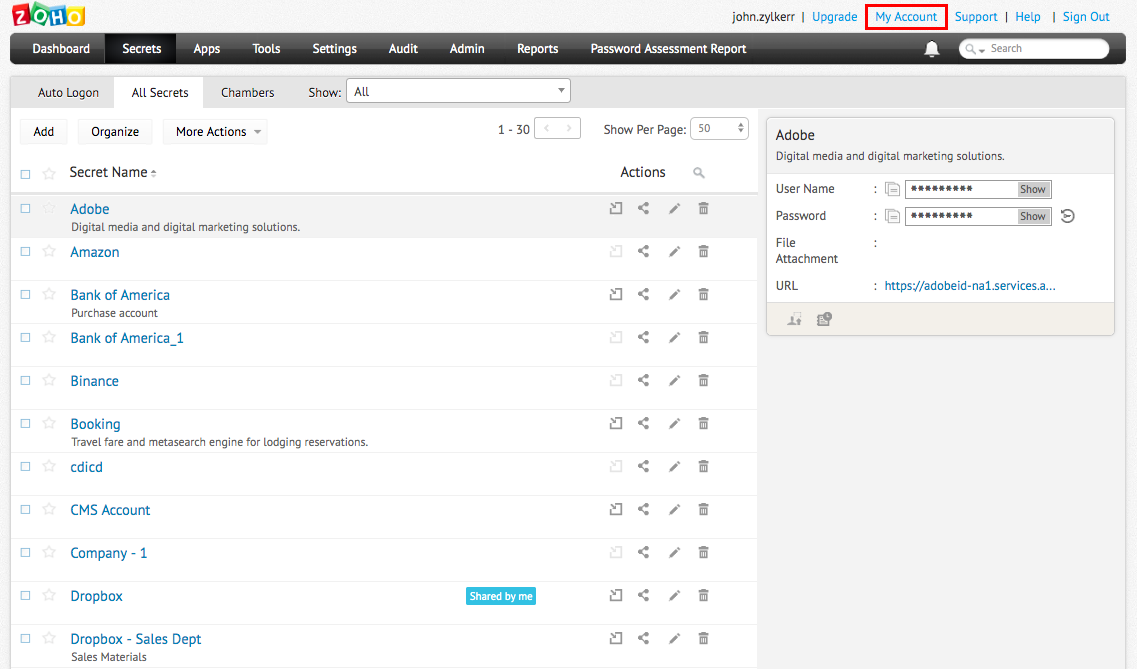Open the Dashboard menu

[61, 49]
